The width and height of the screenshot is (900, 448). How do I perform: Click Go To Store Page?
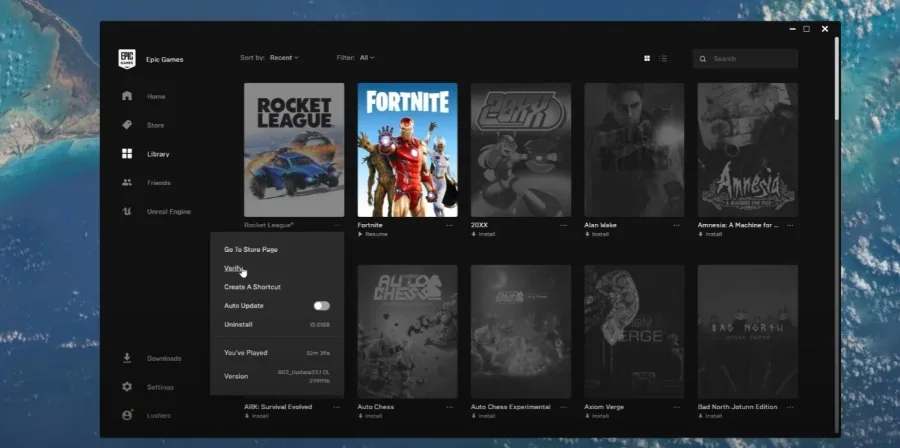coord(251,250)
